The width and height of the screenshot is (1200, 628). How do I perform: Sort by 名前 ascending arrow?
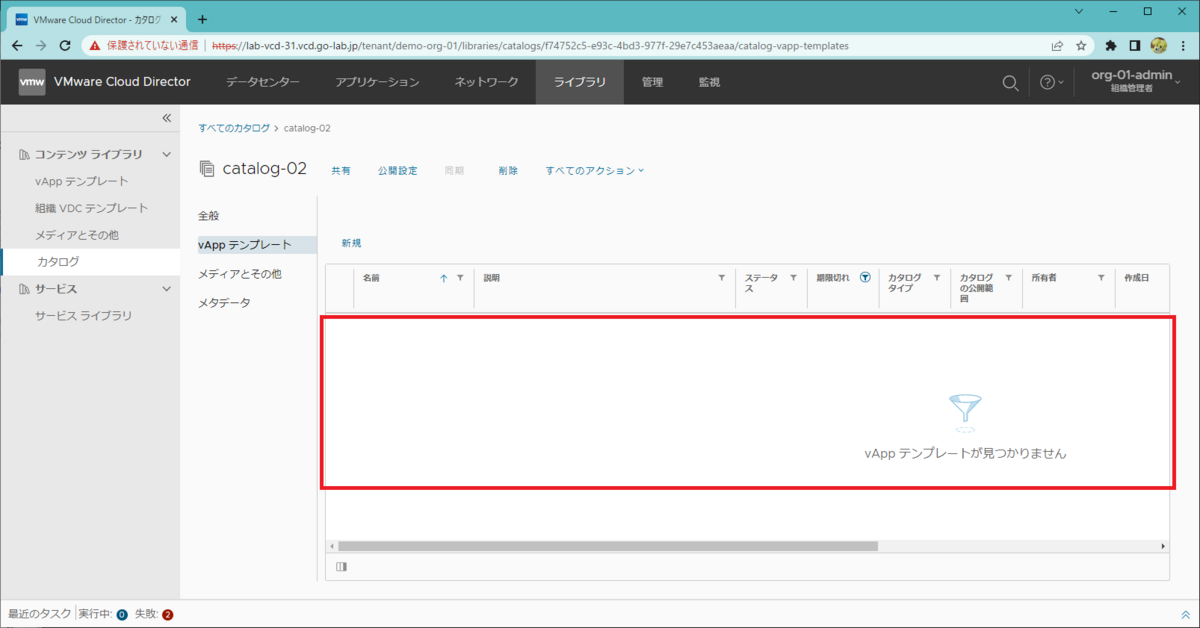pos(444,278)
